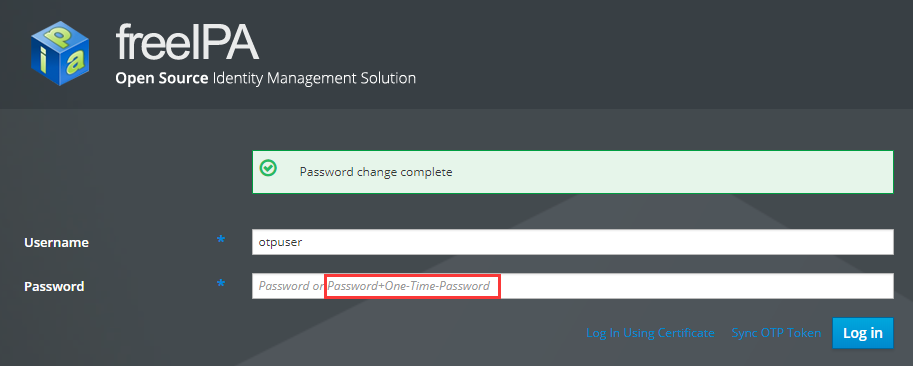Open the Sync OTP Token link
Viewport: 913px width, 366px height.
[776, 333]
